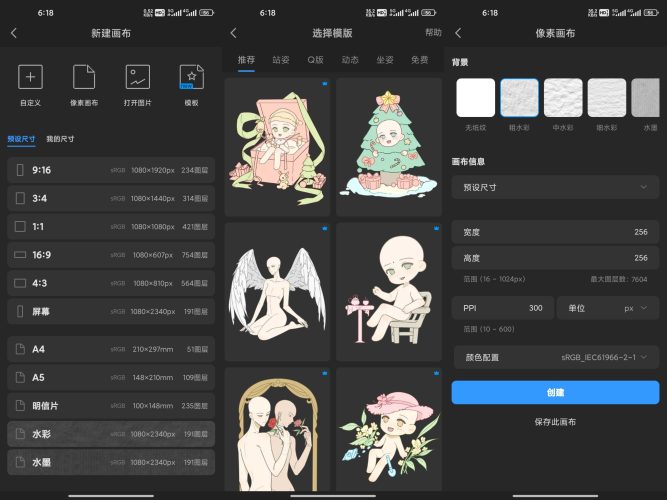Tap the 自定义 custom canvas icon

(x=31, y=77)
